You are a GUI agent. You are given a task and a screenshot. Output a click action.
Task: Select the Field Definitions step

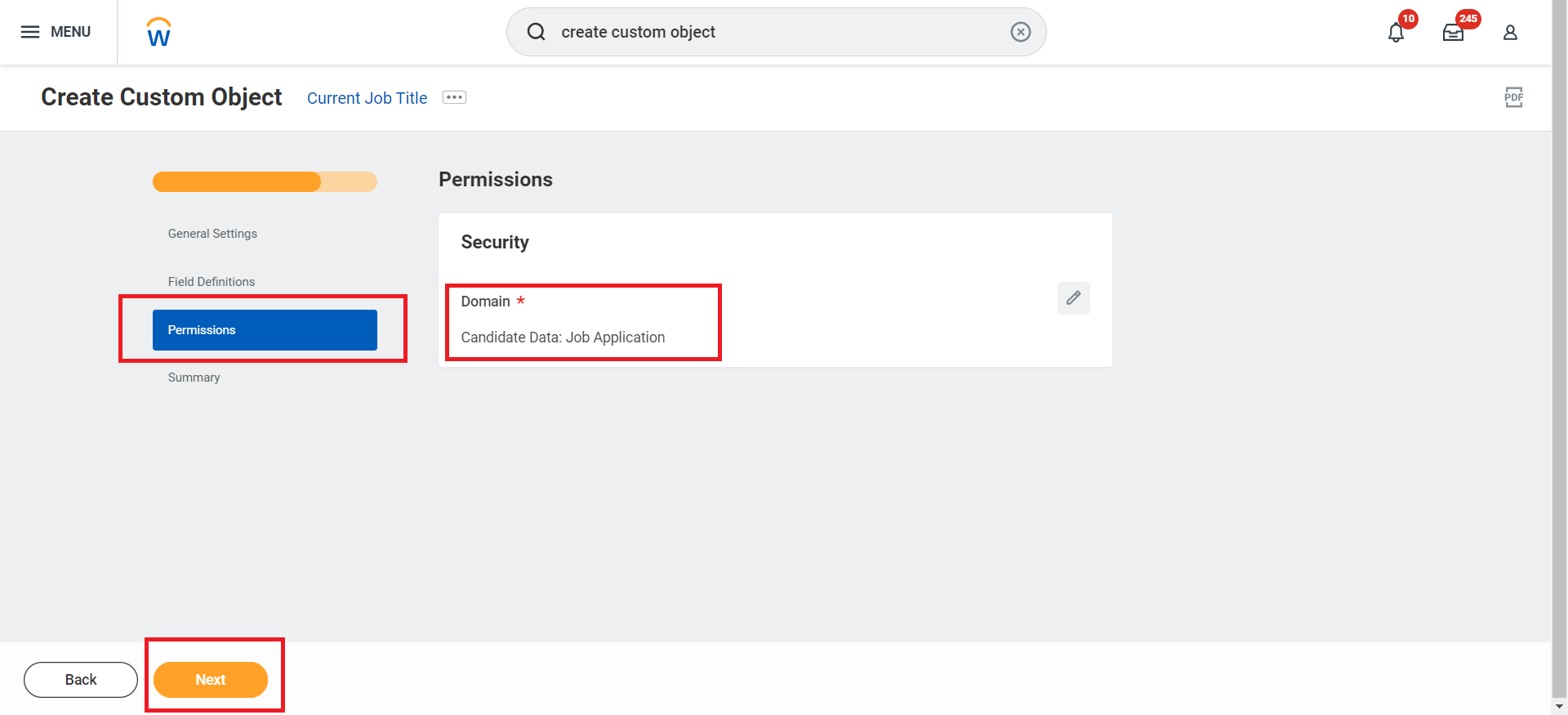coord(211,281)
